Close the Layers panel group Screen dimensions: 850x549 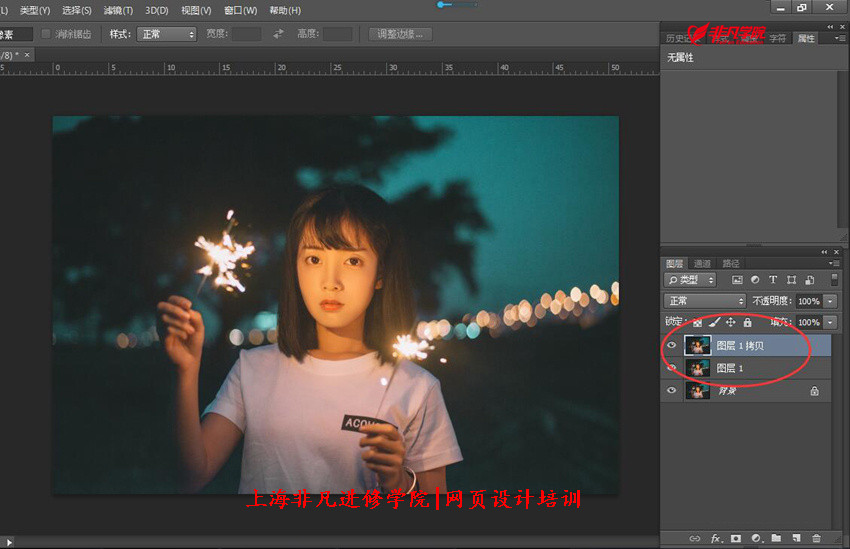pos(836,252)
